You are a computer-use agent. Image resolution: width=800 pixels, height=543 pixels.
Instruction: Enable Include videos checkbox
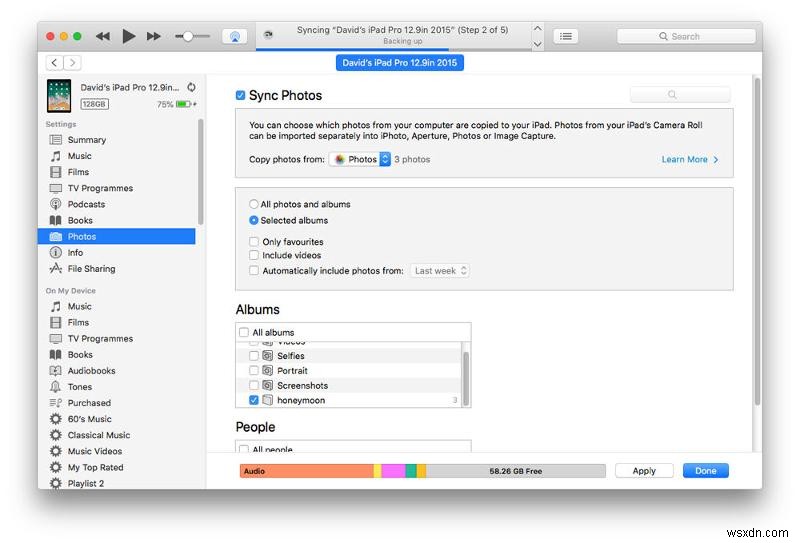coord(254,255)
